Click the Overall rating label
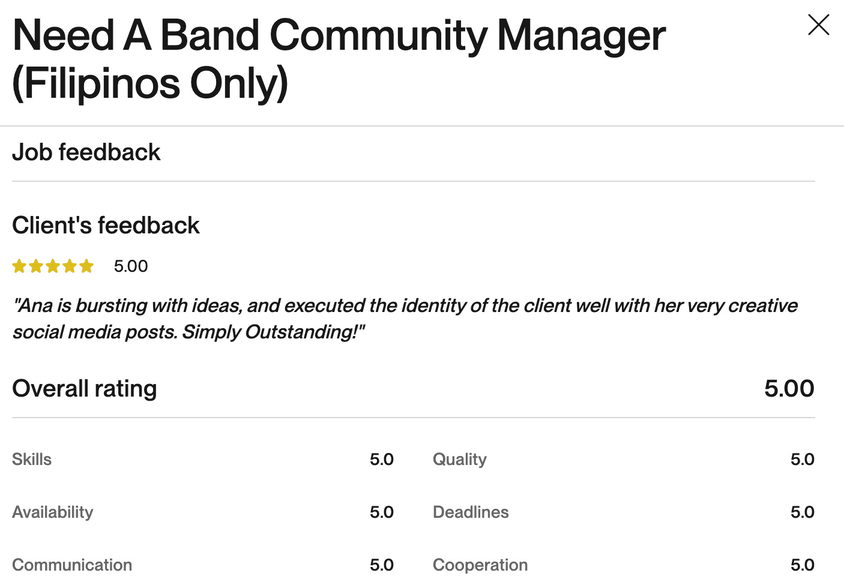 pyautogui.click(x=85, y=389)
